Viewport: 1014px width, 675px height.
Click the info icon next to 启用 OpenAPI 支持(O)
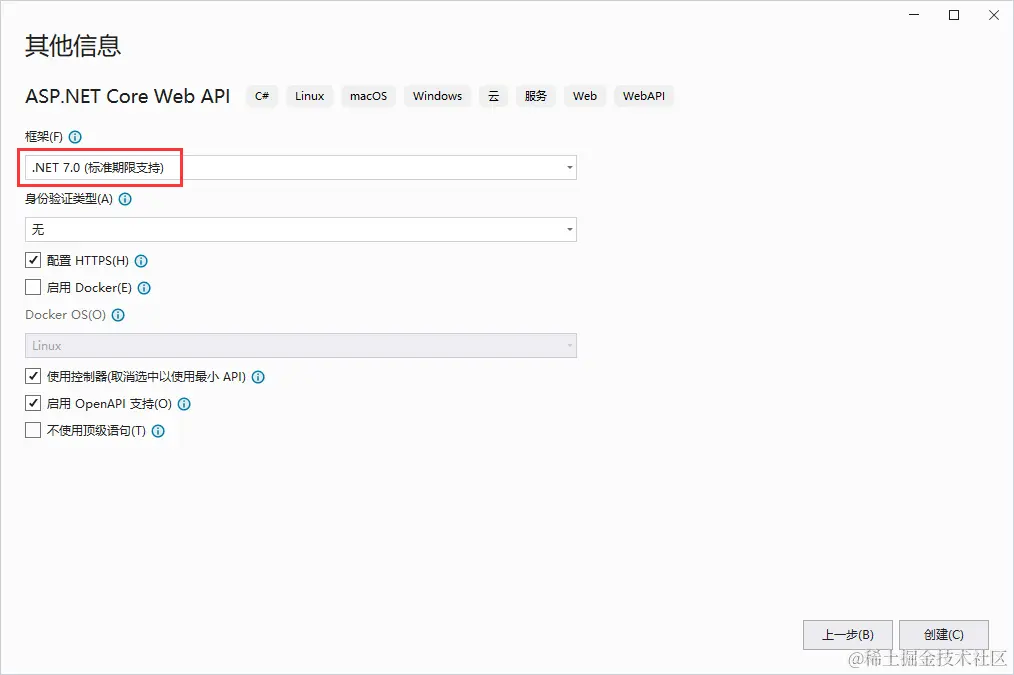pos(184,404)
